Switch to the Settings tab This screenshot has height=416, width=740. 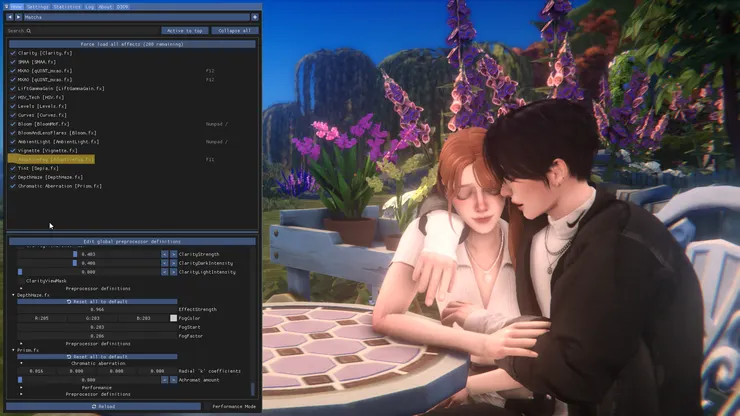pyautogui.click(x=38, y=7)
